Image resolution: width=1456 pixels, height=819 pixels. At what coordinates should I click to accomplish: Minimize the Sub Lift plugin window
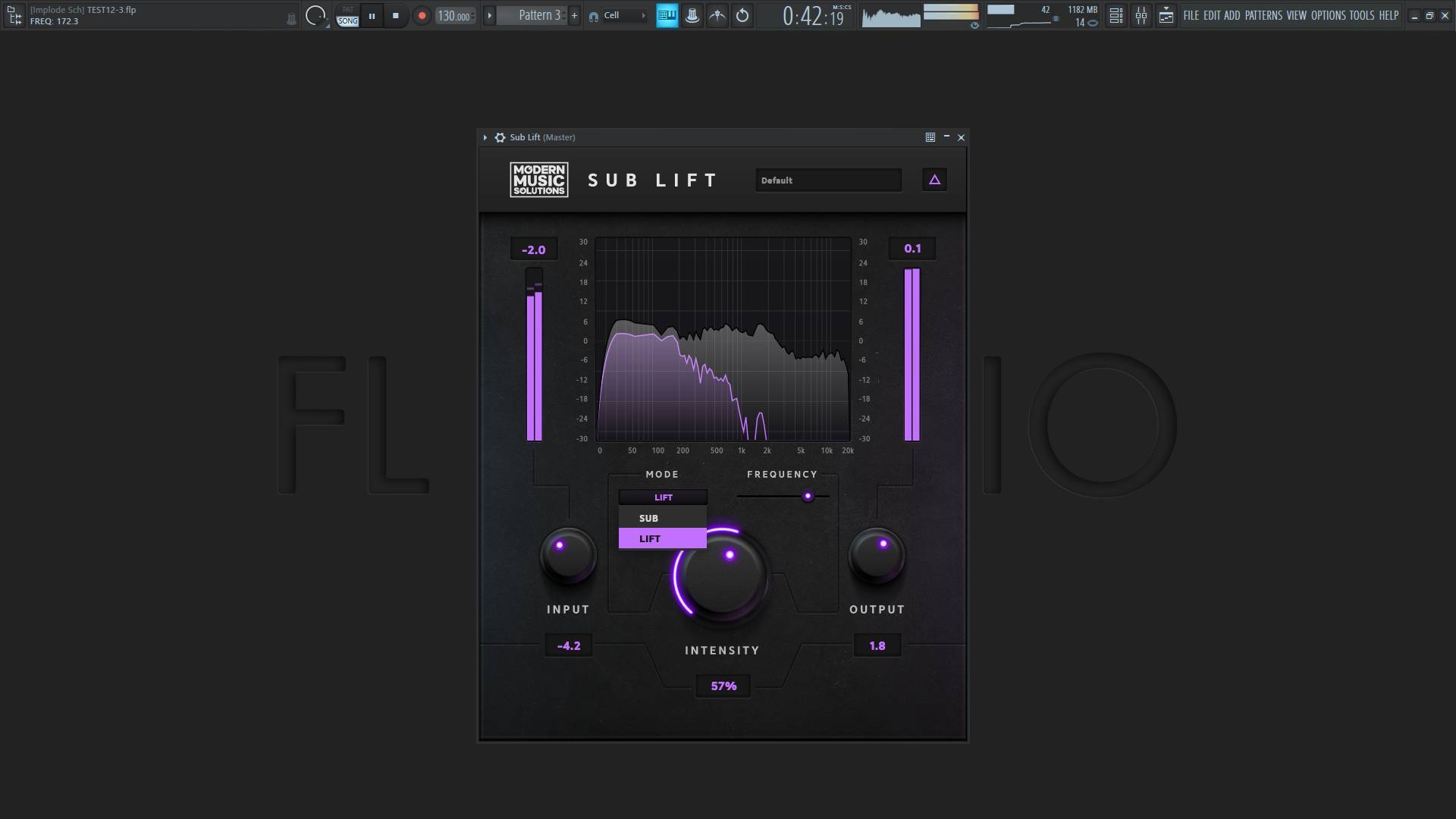coord(946,137)
